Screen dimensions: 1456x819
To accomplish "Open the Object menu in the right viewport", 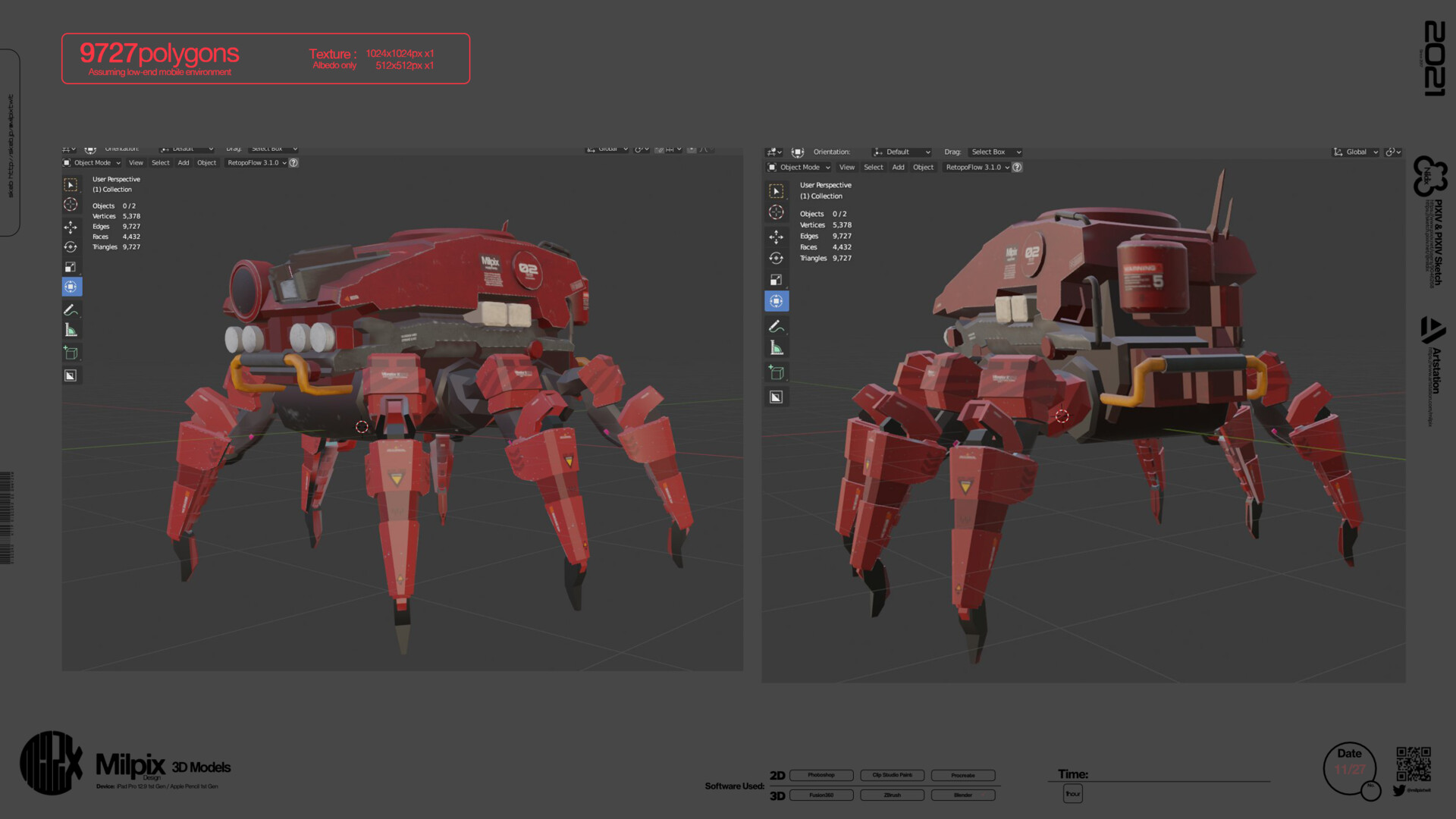I will [x=923, y=168].
